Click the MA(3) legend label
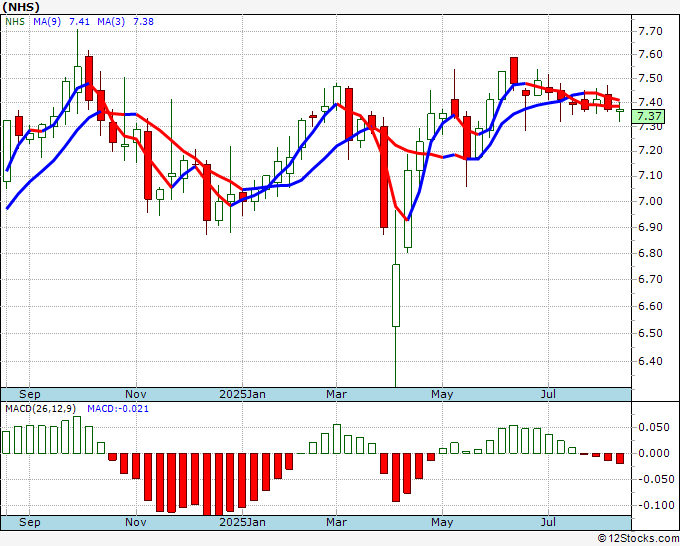This screenshot has height=546, width=680. (111, 22)
